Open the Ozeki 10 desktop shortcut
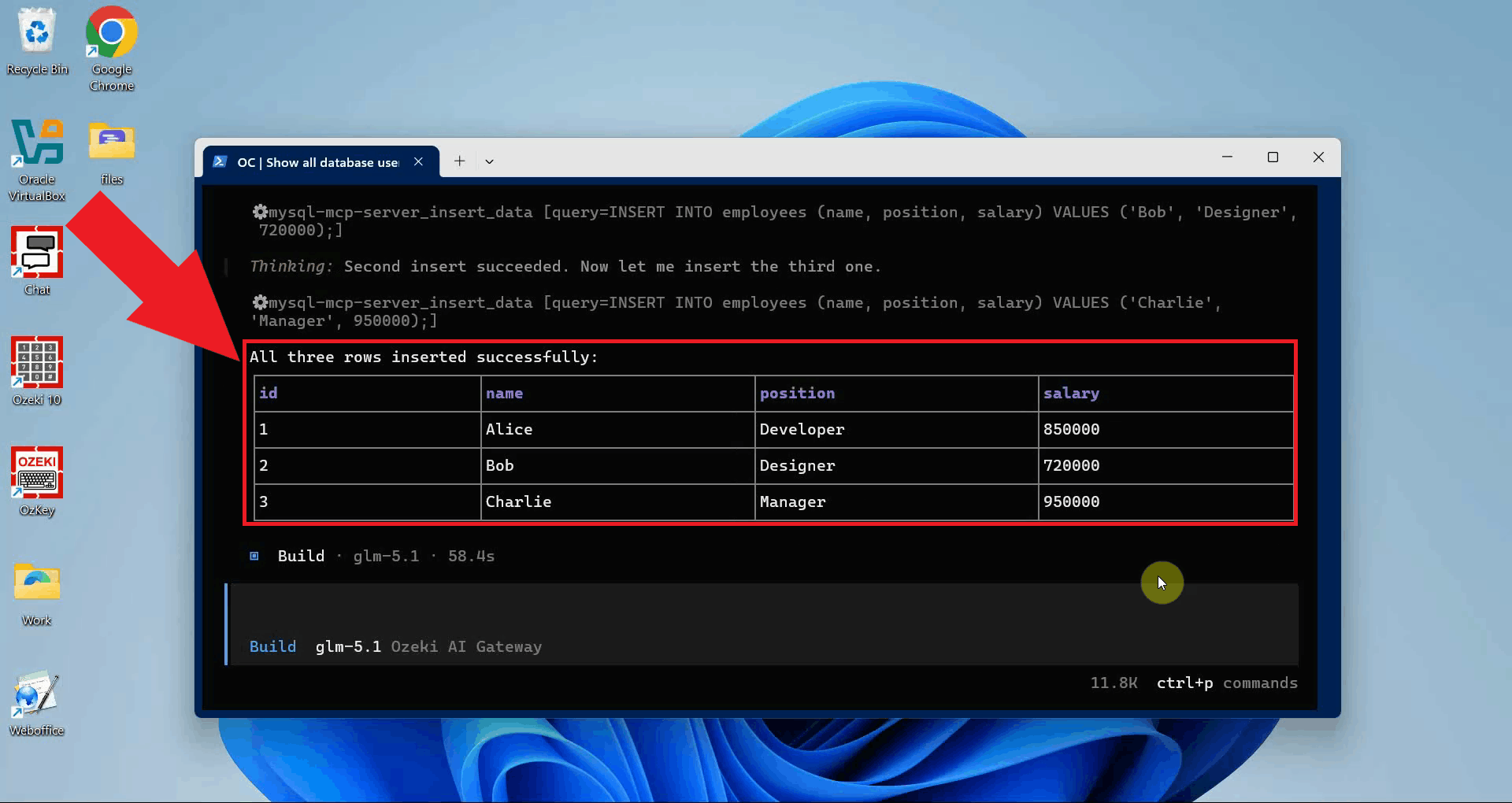 [x=37, y=371]
